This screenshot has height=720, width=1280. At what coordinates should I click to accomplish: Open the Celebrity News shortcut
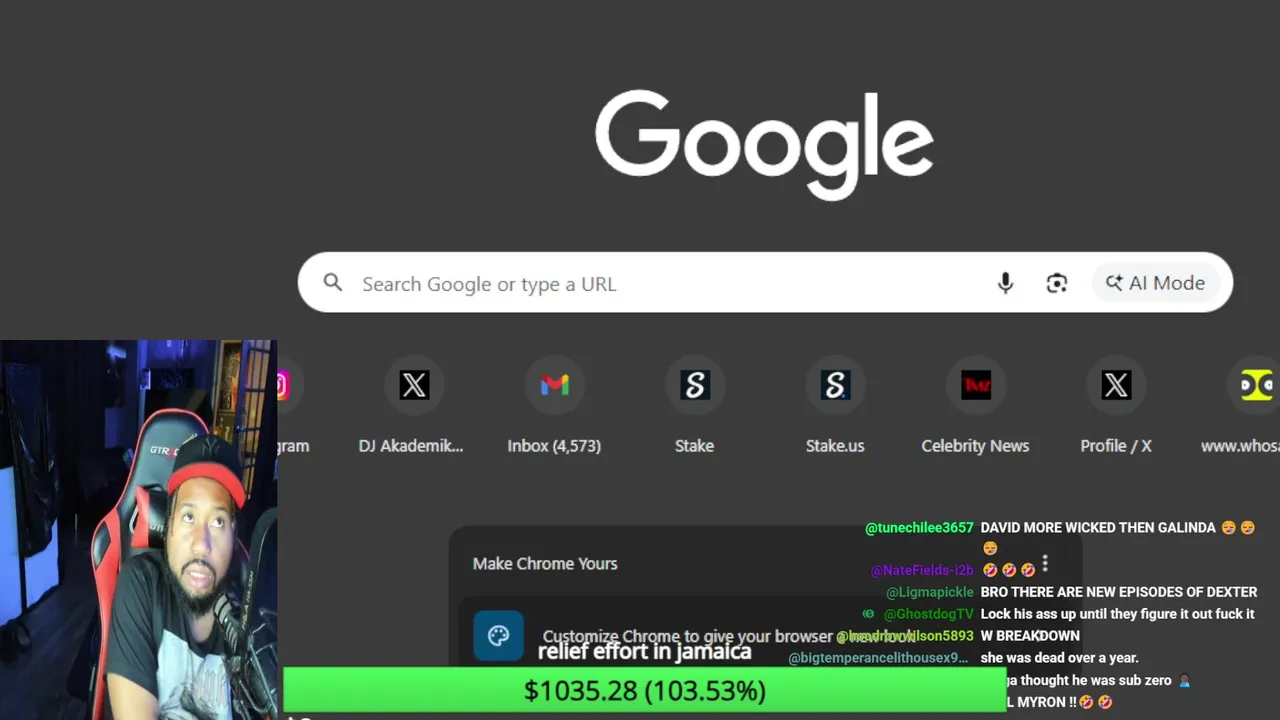tap(976, 385)
